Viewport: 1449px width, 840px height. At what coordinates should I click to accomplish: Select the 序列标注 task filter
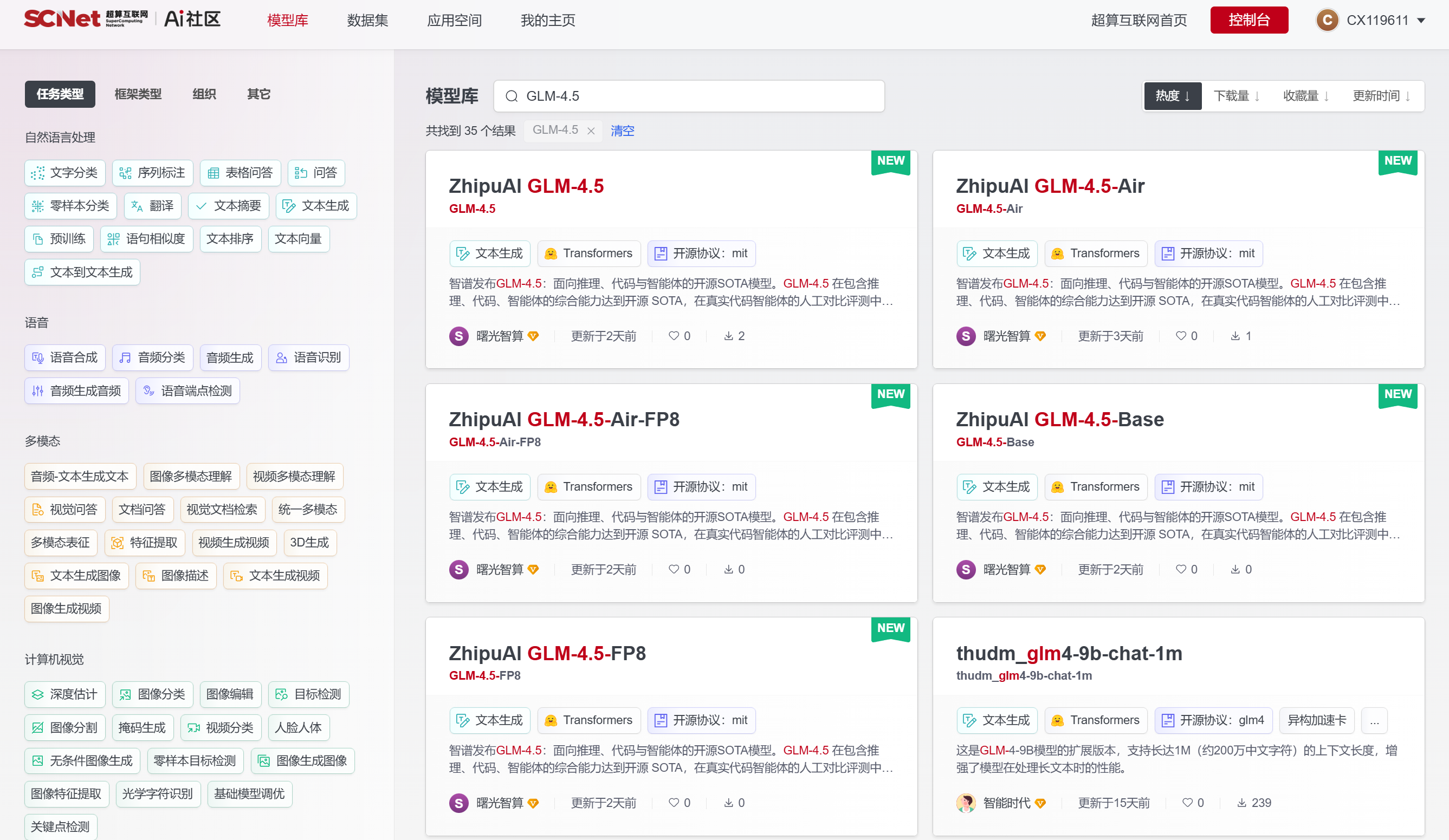[x=152, y=173]
